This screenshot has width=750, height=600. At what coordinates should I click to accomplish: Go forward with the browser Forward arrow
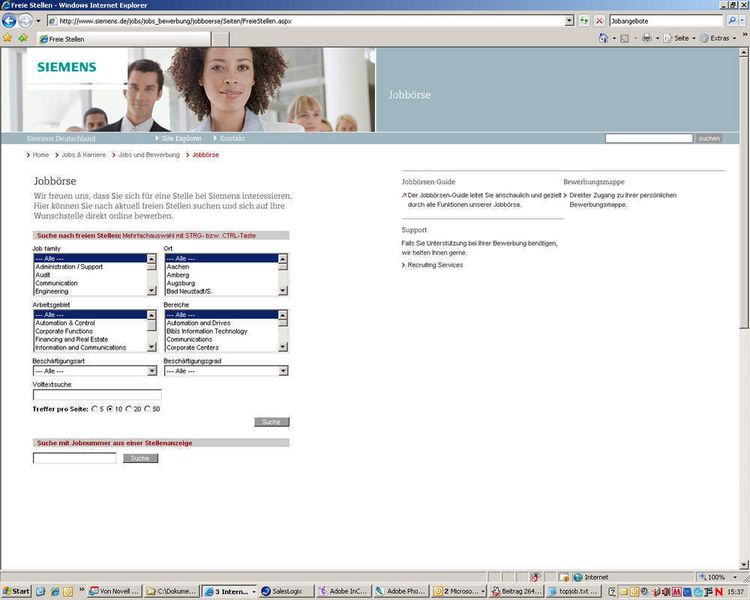point(25,21)
